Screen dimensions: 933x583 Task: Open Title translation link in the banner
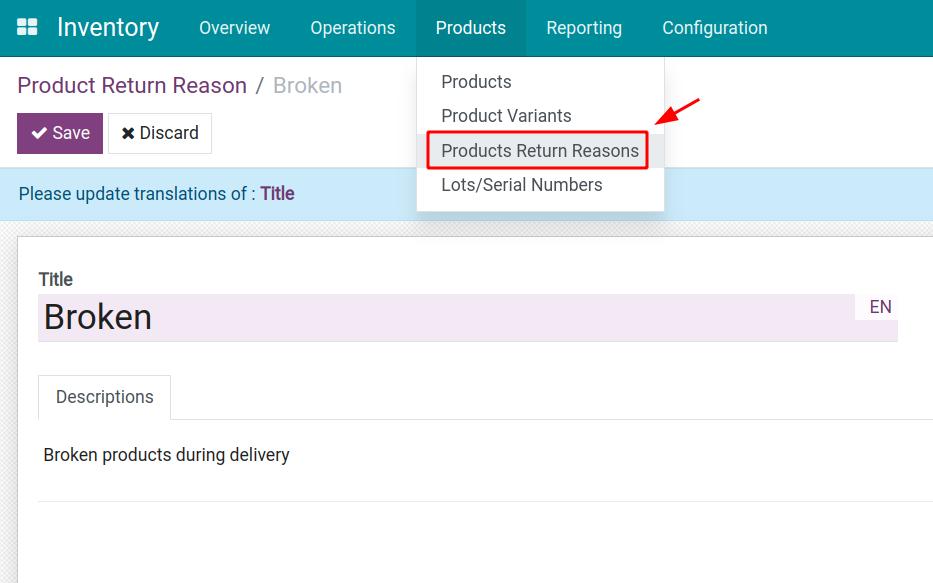click(277, 193)
